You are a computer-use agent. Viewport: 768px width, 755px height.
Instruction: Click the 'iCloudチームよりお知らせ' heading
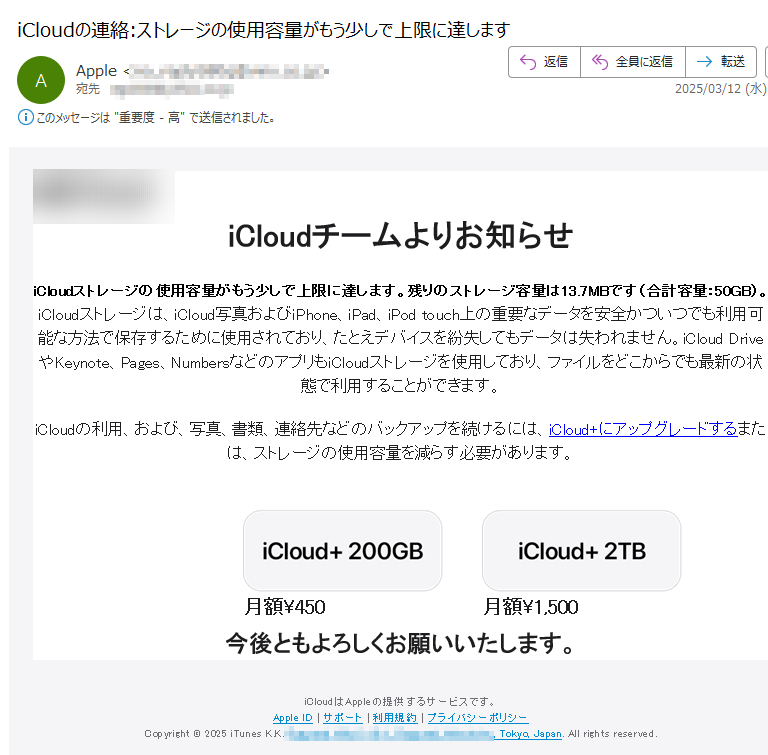[x=400, y=236]
